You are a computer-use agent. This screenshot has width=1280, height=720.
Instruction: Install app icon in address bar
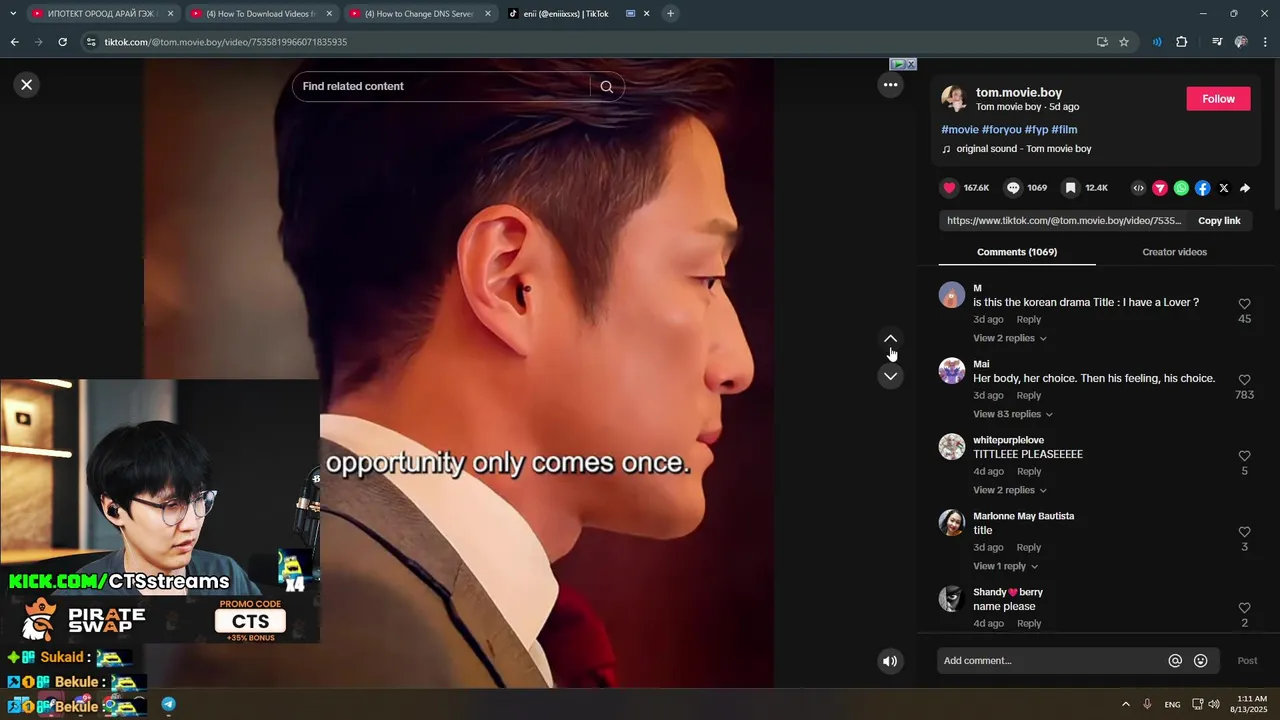1102,42
